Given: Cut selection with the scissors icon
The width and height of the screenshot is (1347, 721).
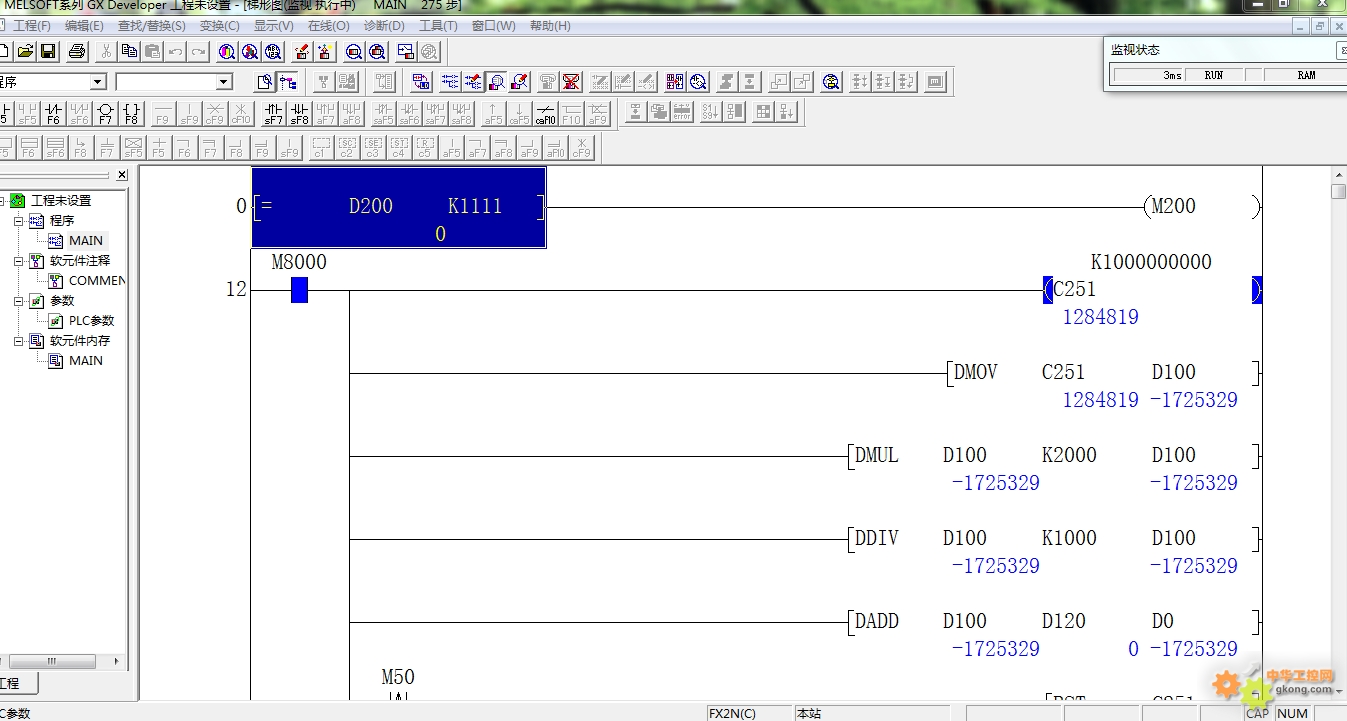Looking at the screenshot, I should (x=105, y=51).
